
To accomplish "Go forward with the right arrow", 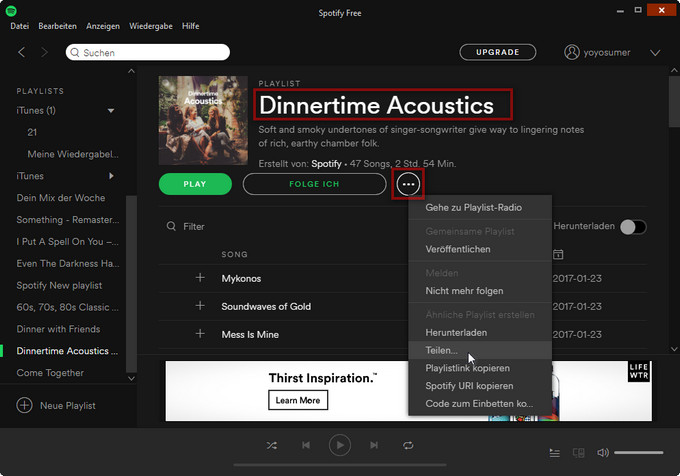I will tap(44, 52).
